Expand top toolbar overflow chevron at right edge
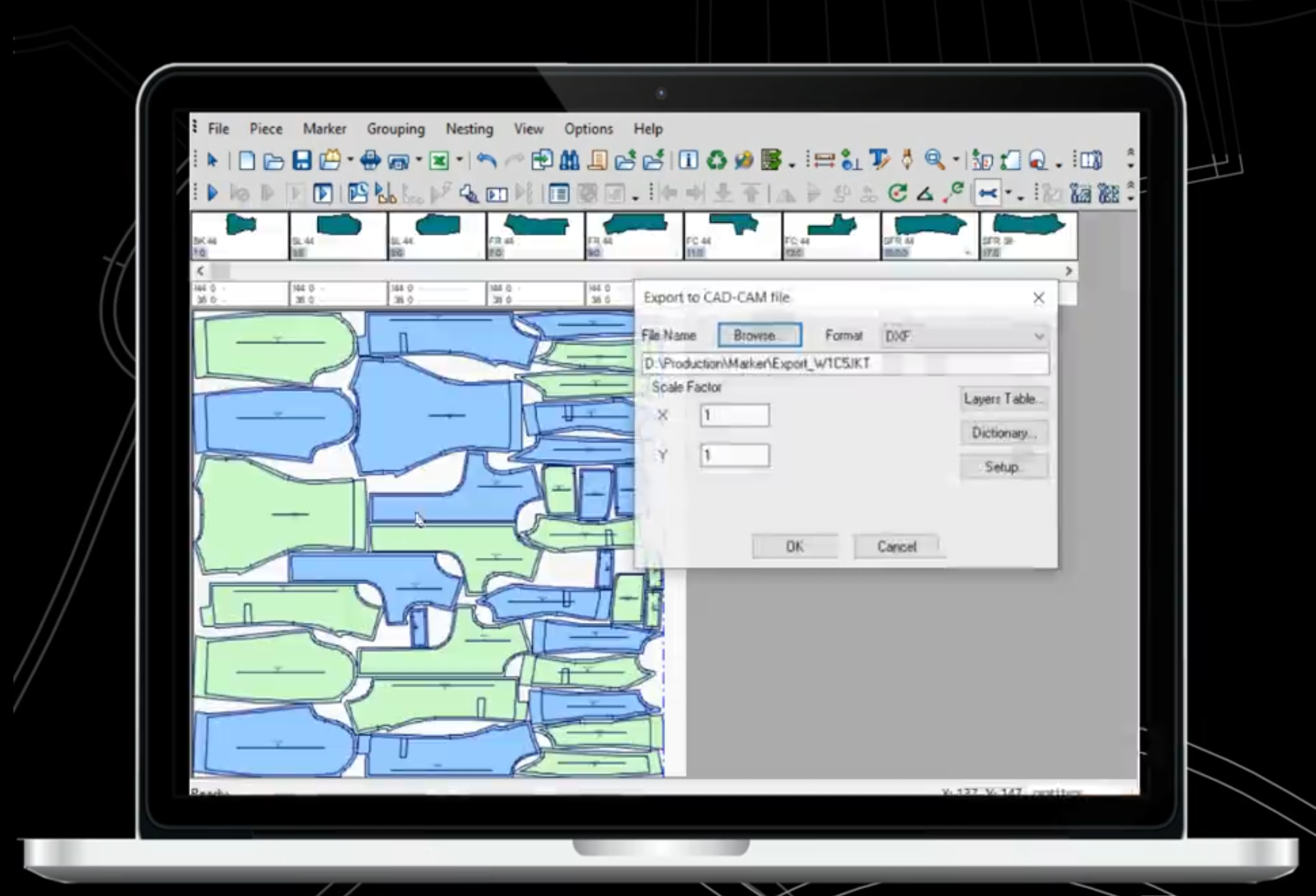This screenshot has width=1316, height=896. [1131, 158]
